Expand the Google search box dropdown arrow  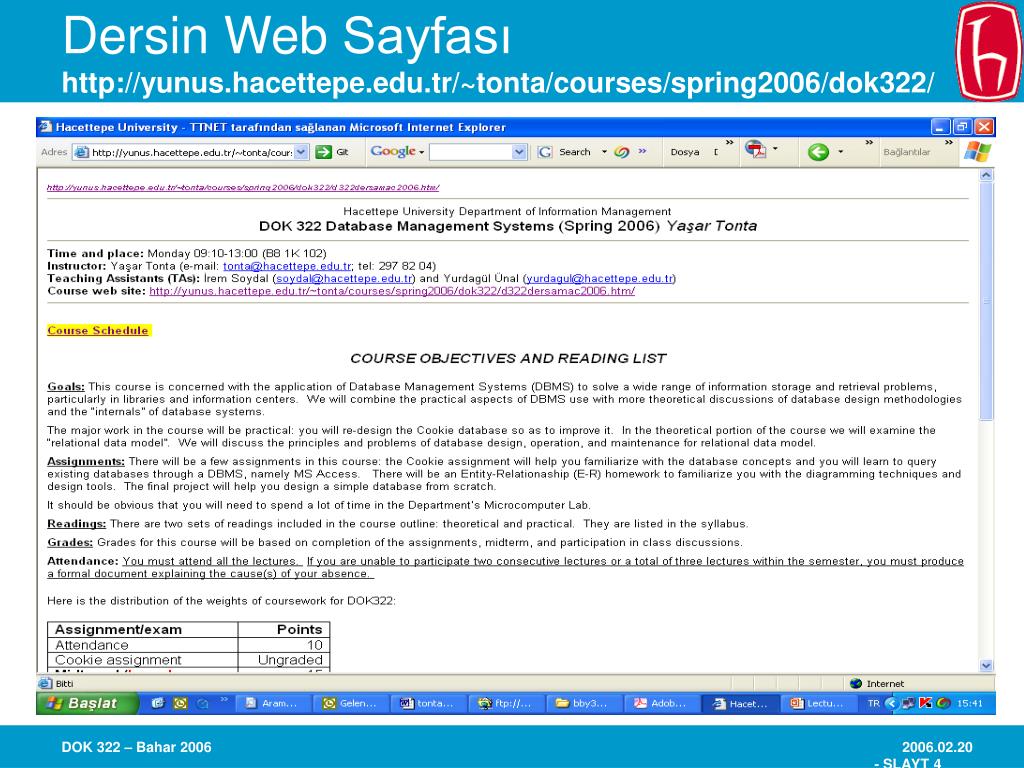pyautogui.click(x=519, y=152)
